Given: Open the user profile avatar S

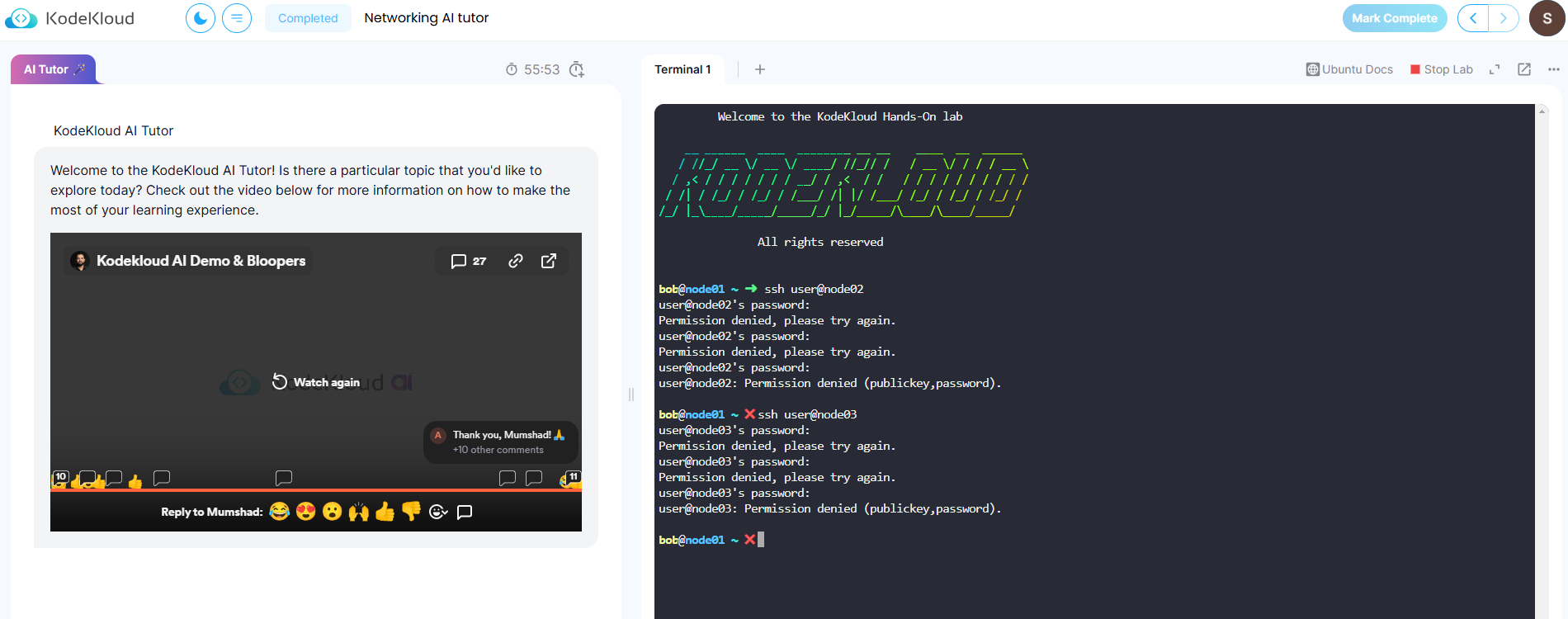Looking at the screenshot, I should click(x=1547, y=18).
